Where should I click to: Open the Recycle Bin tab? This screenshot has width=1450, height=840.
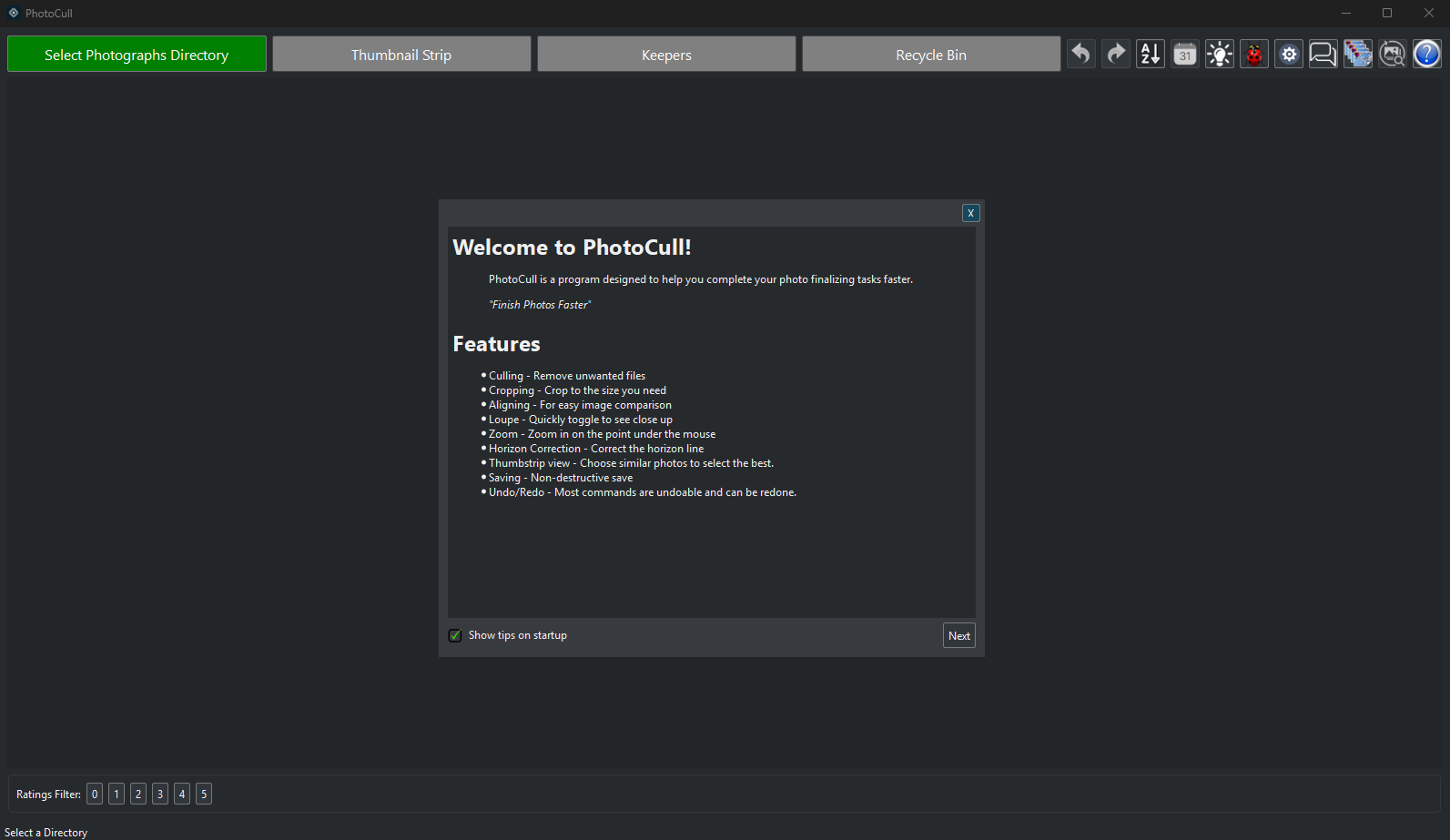931,55
